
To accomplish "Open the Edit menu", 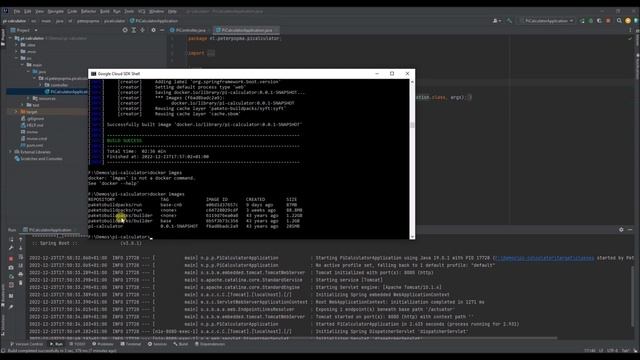I will 27,11.
